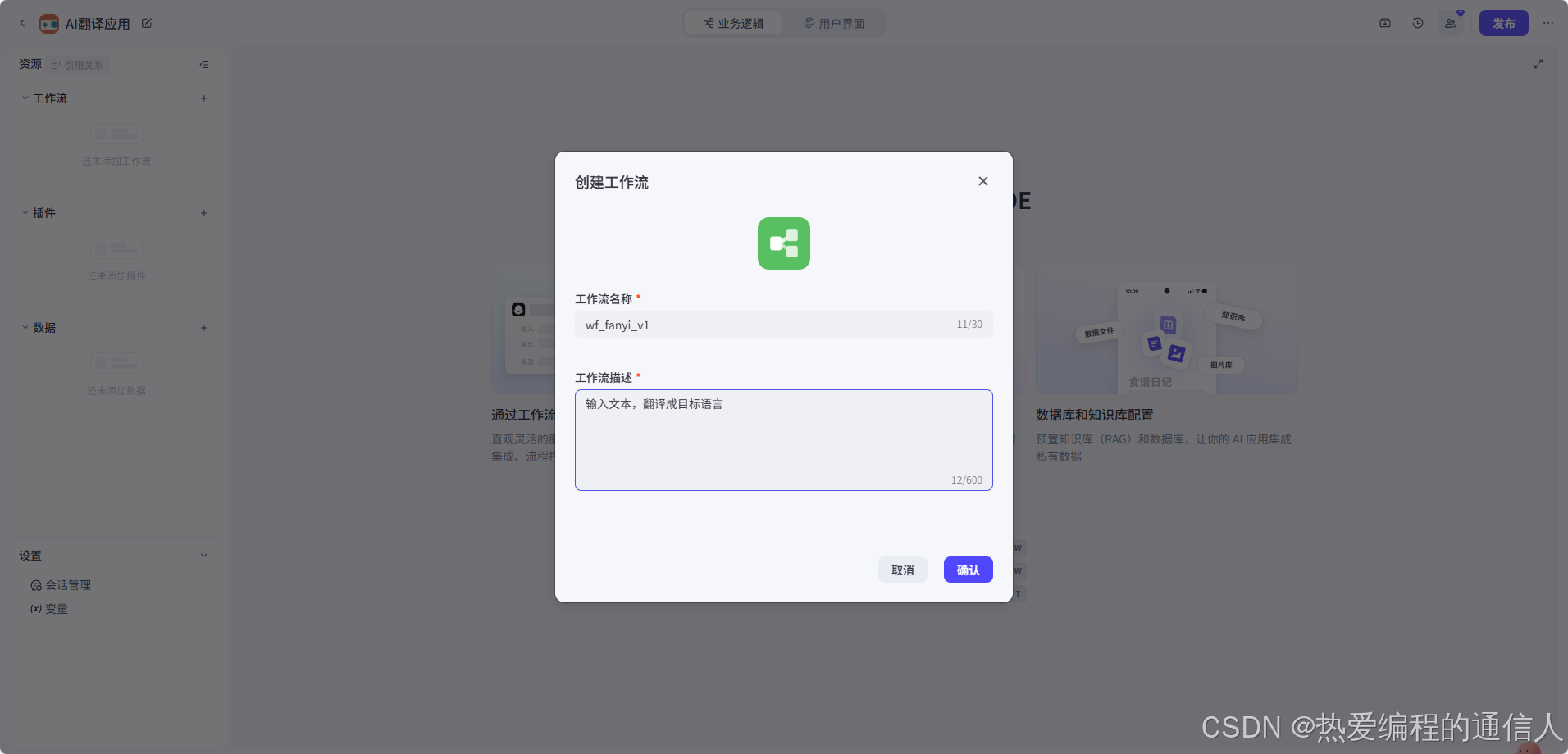Collapse the 插件 section
This screenshot has width=1568, height=754.
pyautogui.click(x=25, y=212)
